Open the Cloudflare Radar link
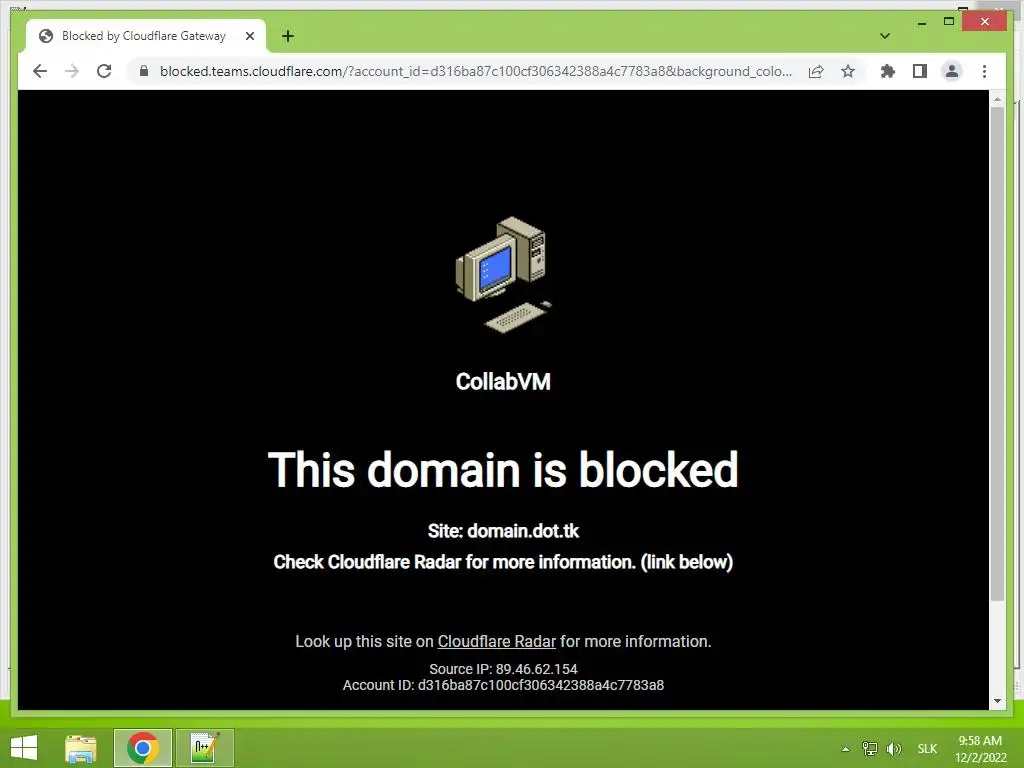 [x=496, y=641]
